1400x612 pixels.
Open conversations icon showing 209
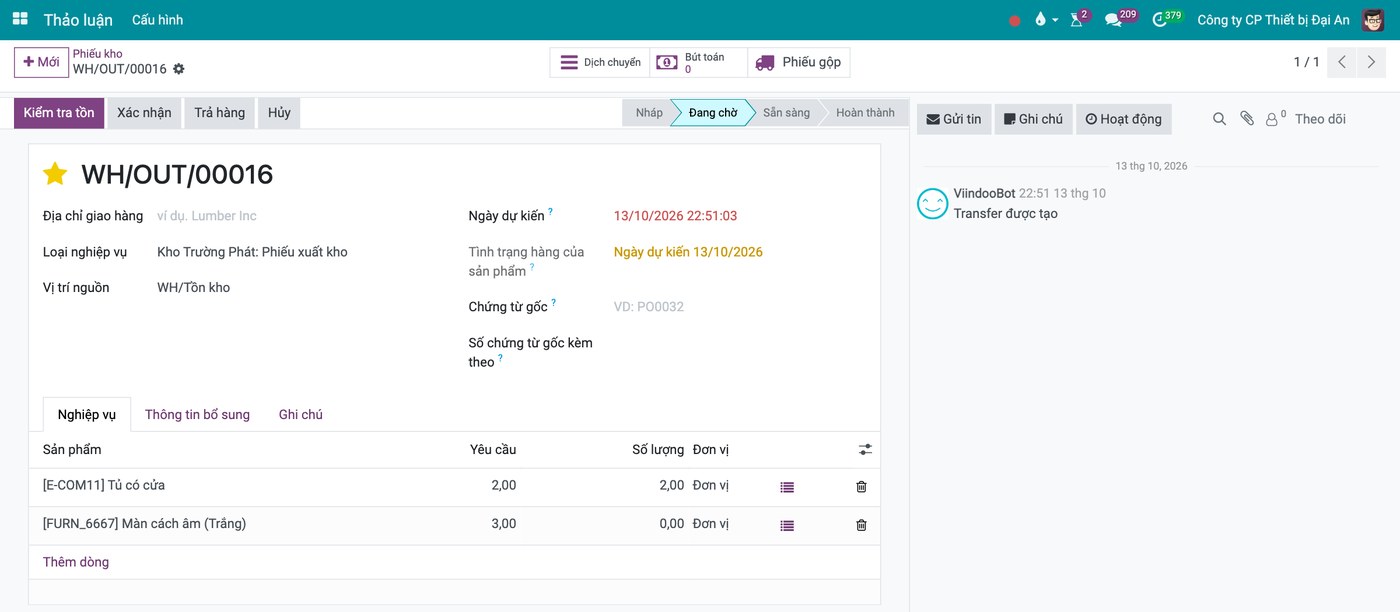point(1119,19)
